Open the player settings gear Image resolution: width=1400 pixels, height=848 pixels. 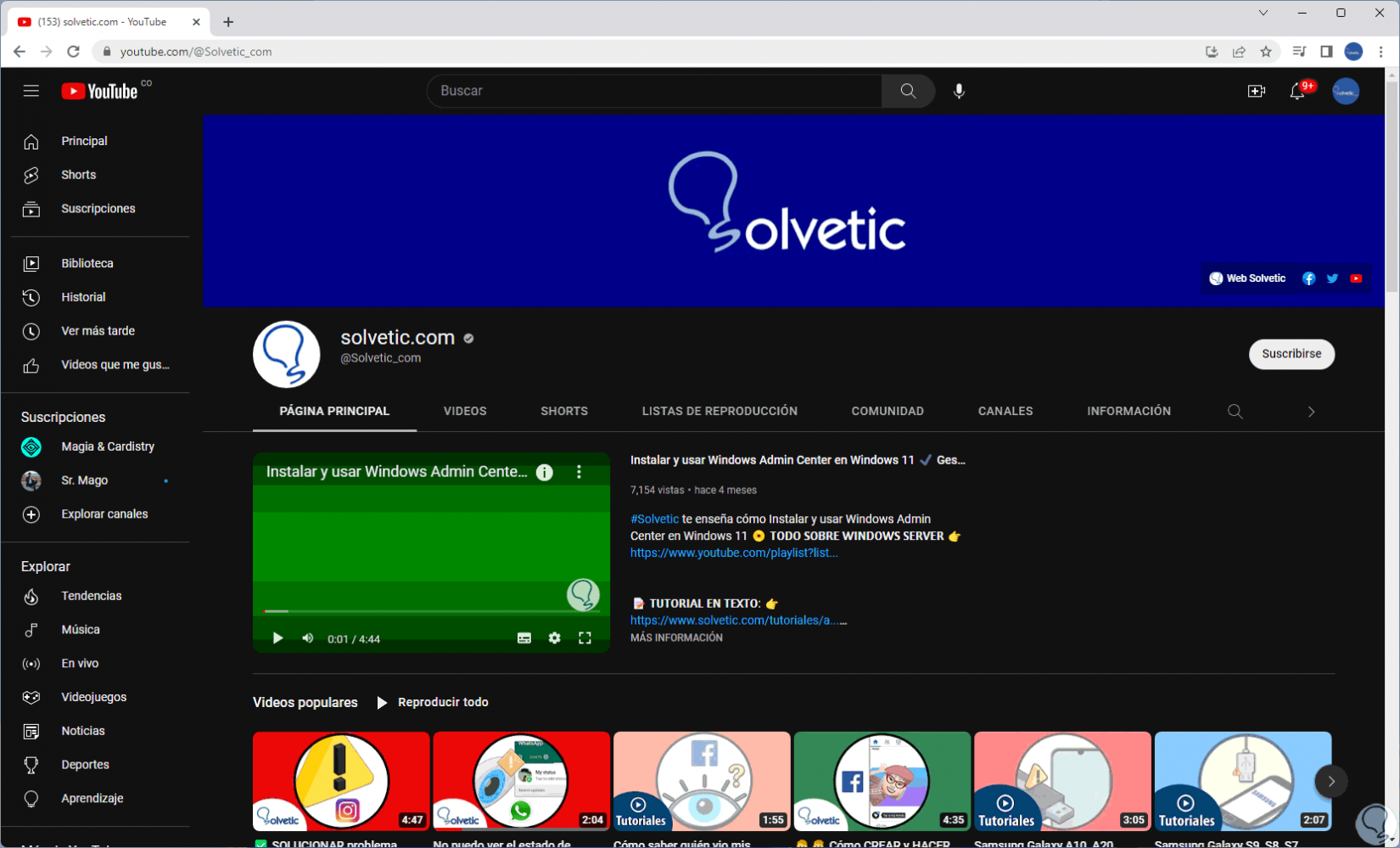[x=555, y=638]
